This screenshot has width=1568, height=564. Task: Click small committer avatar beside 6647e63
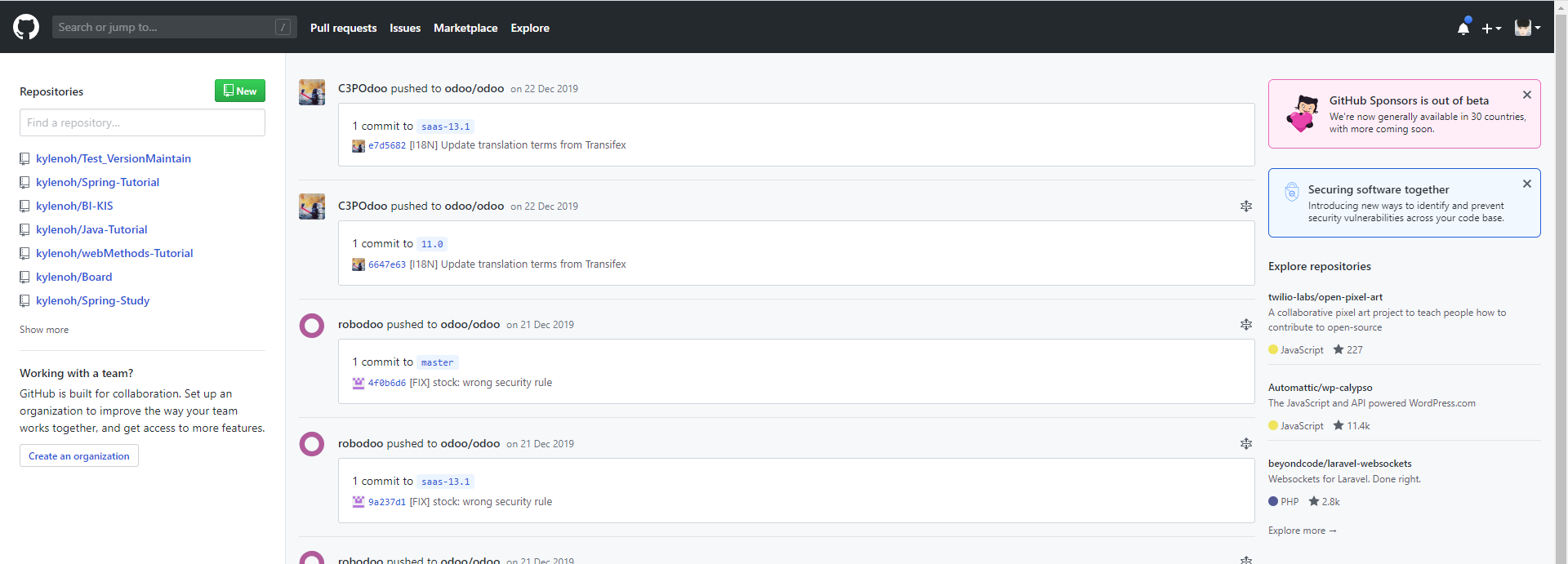tap(359, 264)
